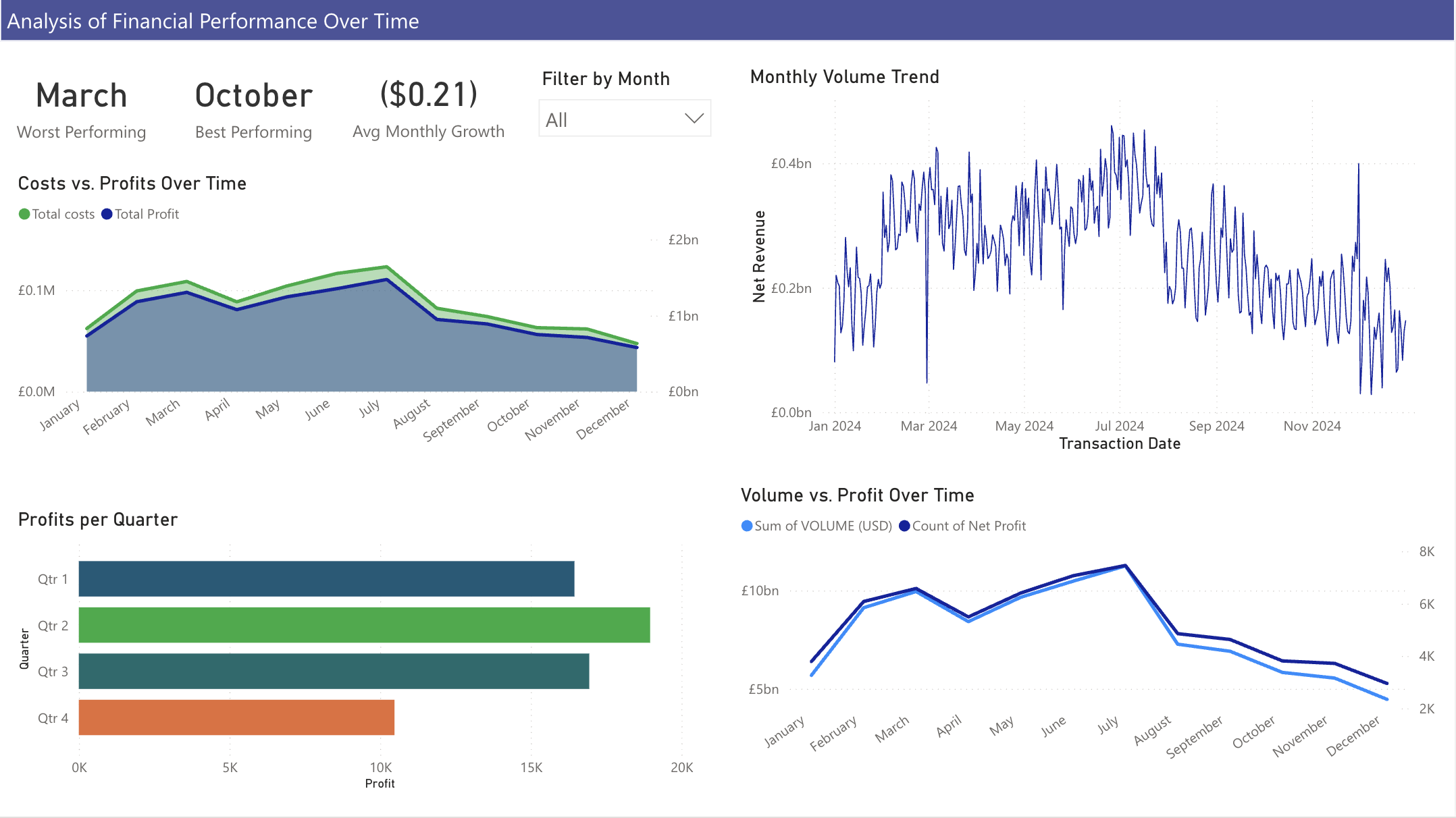Click the Count of Net Profit legend marker
Viewport: 1456px width, 818px height.
coord(905,526)
